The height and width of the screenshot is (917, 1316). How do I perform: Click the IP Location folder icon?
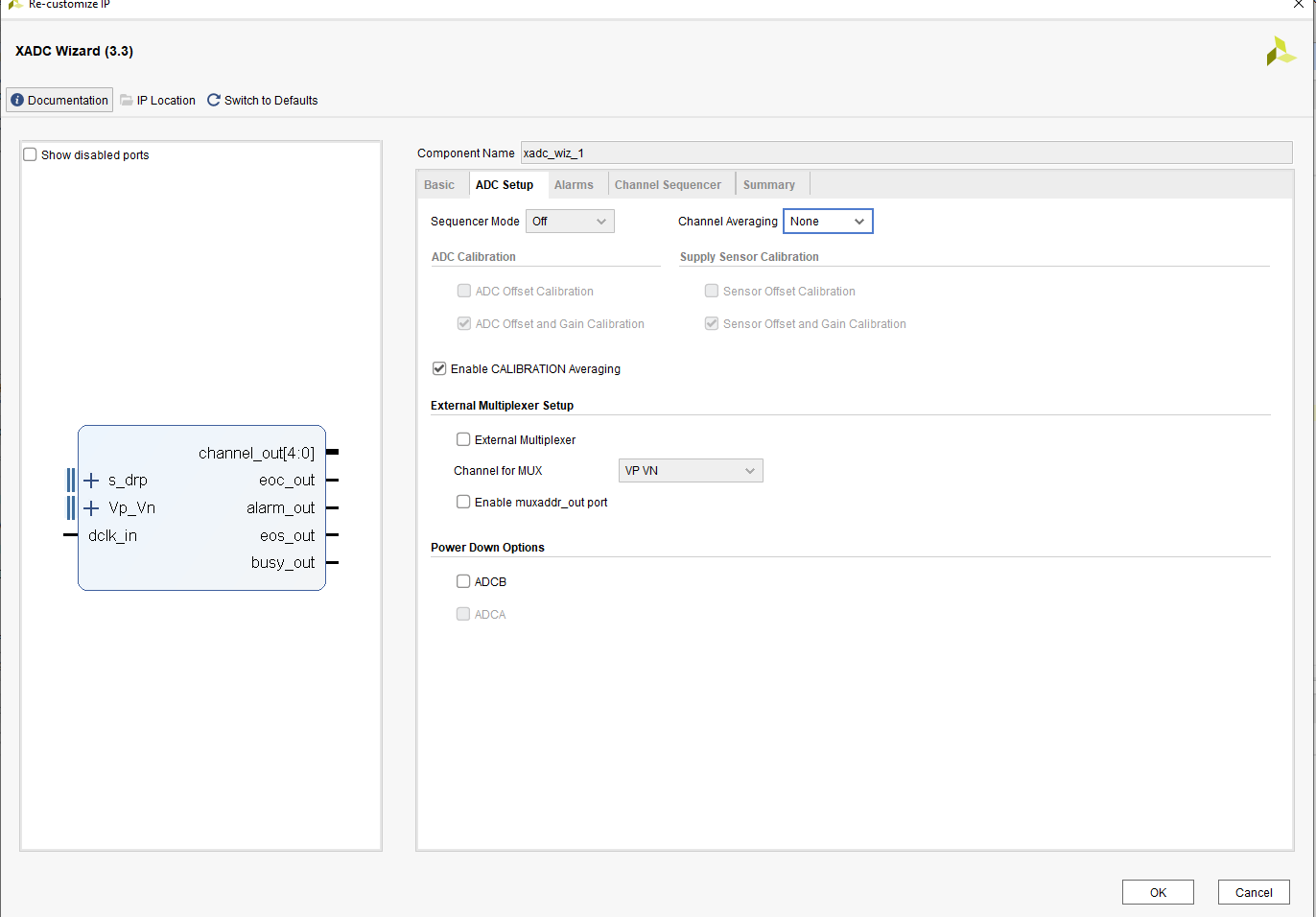pyautogui.click(x=127, y=100)
